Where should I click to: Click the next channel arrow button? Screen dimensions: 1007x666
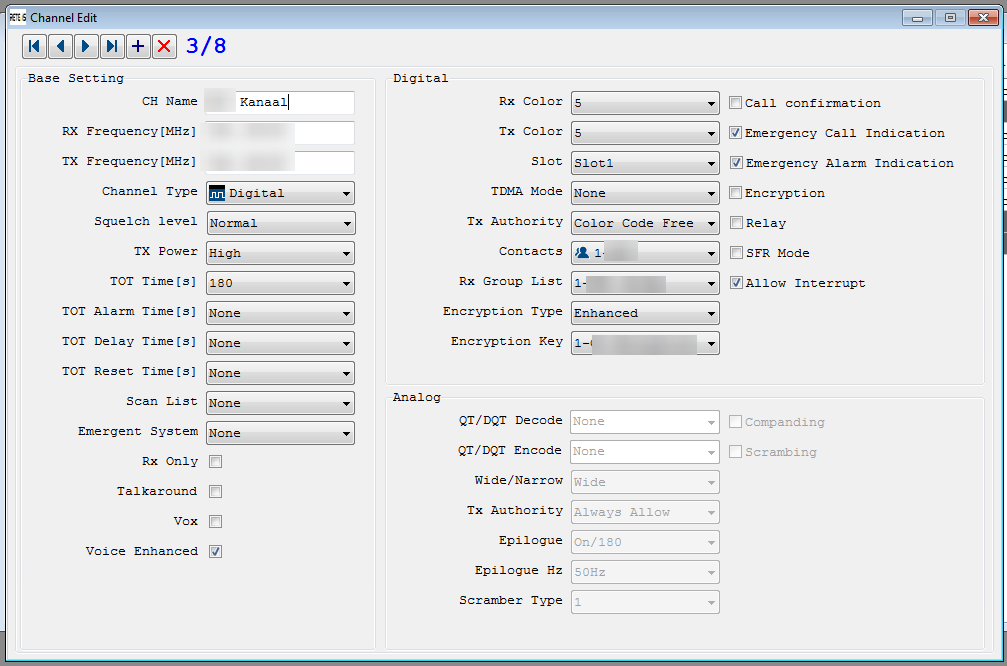coord(86,46)
